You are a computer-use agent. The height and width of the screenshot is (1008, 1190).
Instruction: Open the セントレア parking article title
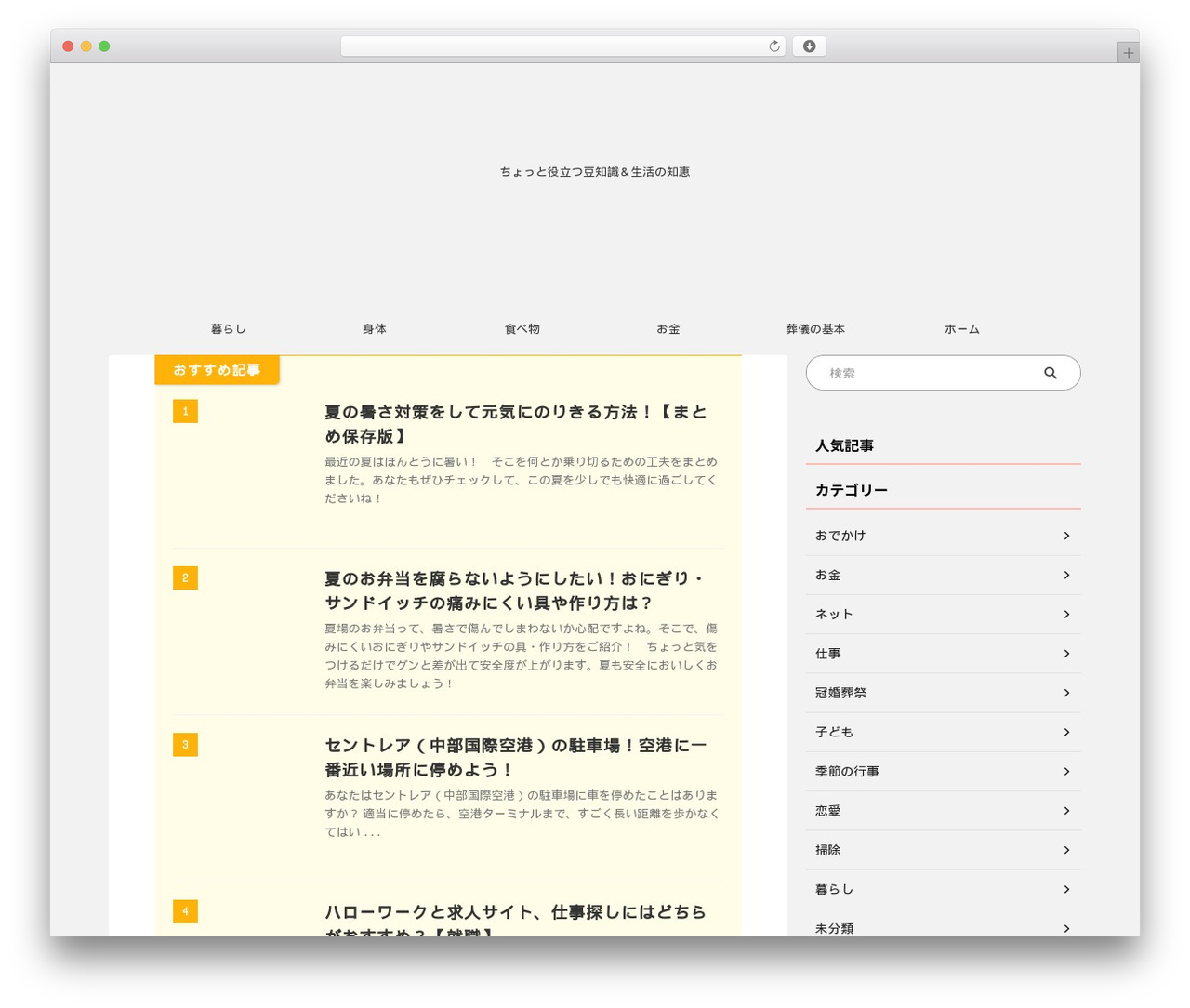(516, 758)
